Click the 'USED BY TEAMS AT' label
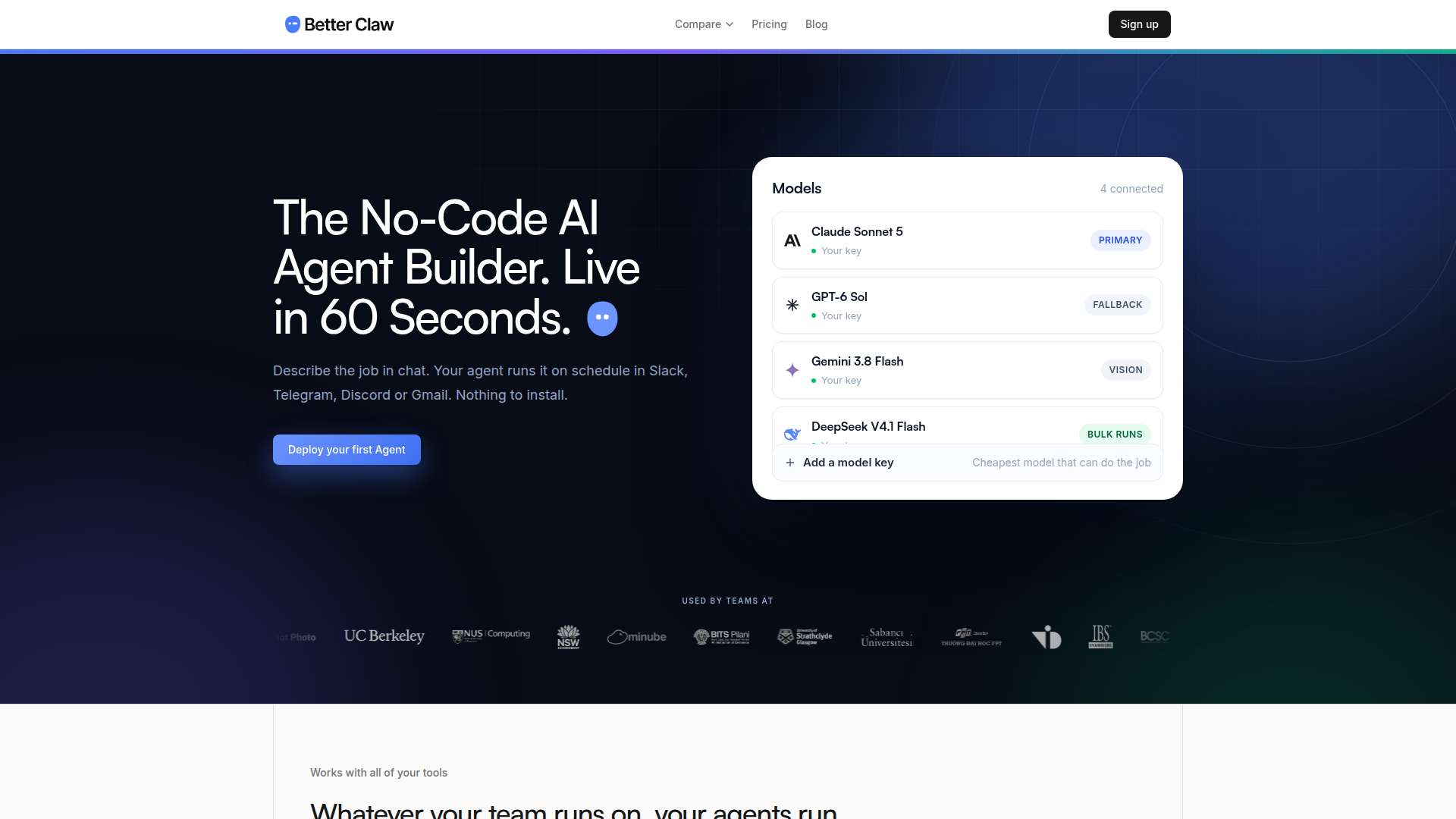Screen dimensions: 1456x819 [727, 601]
